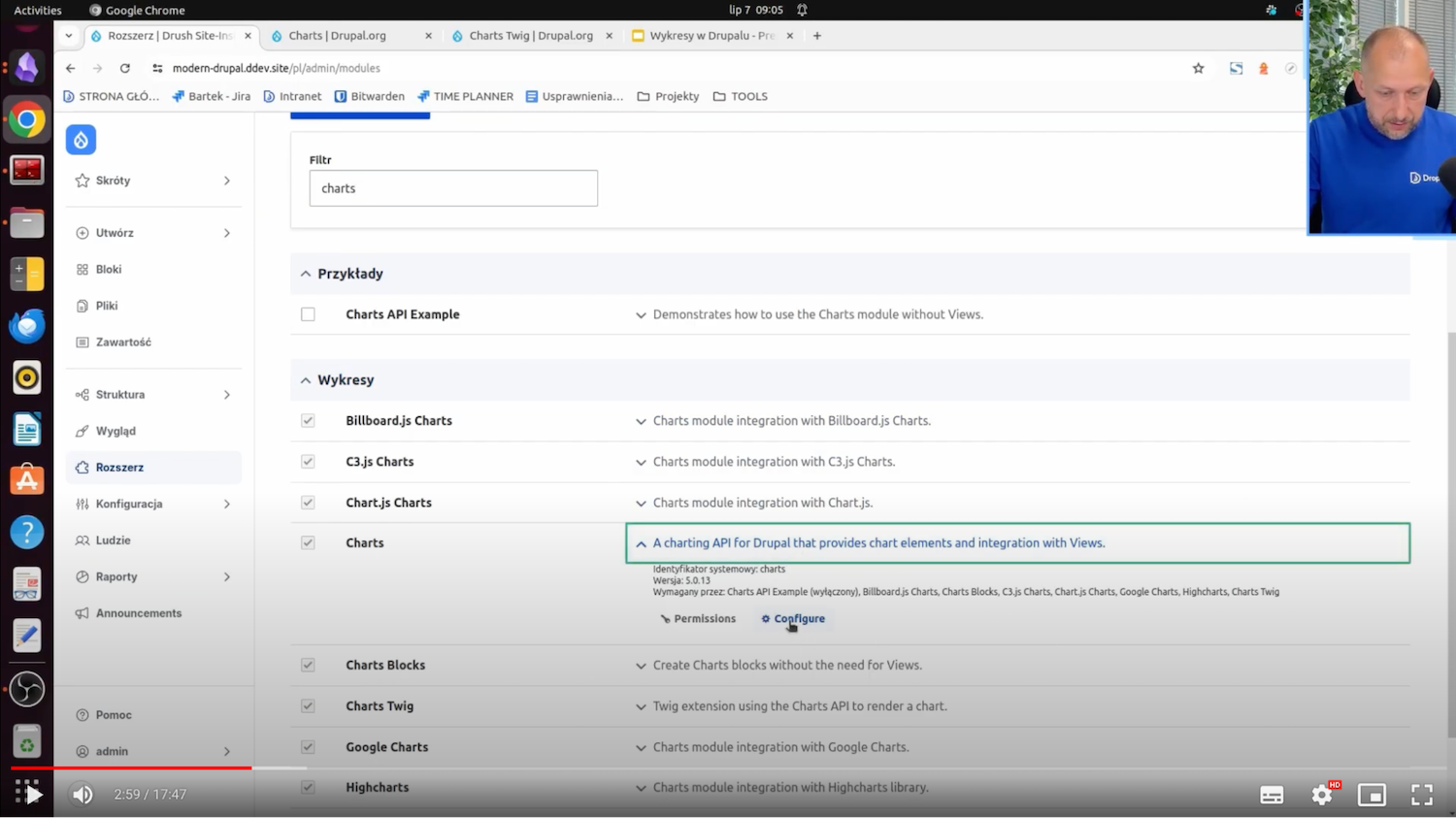Click the Filtr input with charts
The width and height of the screenshot is (1456, 818).
coord(453,188)
